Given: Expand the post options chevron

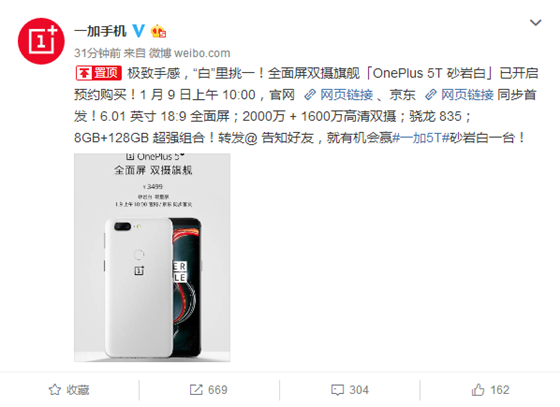Looking at the screenshot, I should (535, 23).
